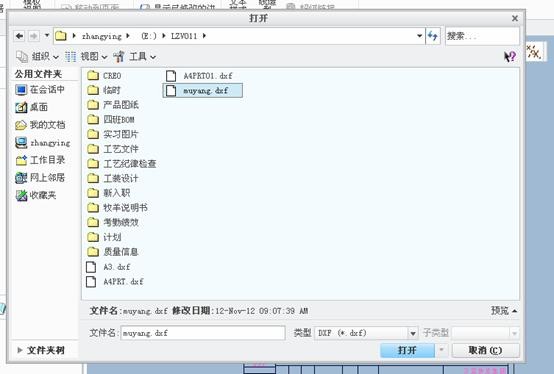Open the navigation history dropdown arrow
Screen dimensions: 554x374
point(47,35)
